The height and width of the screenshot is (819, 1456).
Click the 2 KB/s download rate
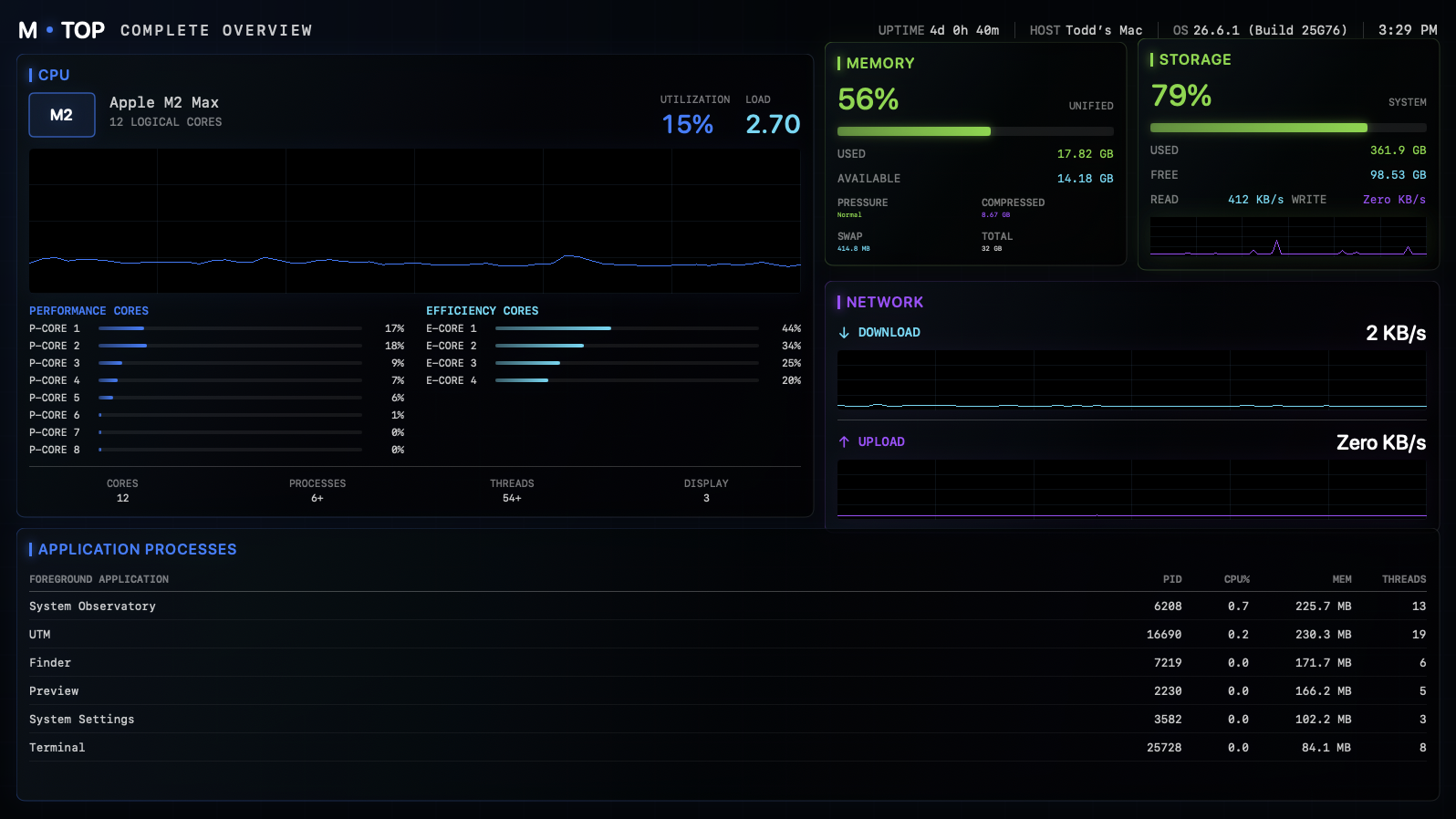1396,333
